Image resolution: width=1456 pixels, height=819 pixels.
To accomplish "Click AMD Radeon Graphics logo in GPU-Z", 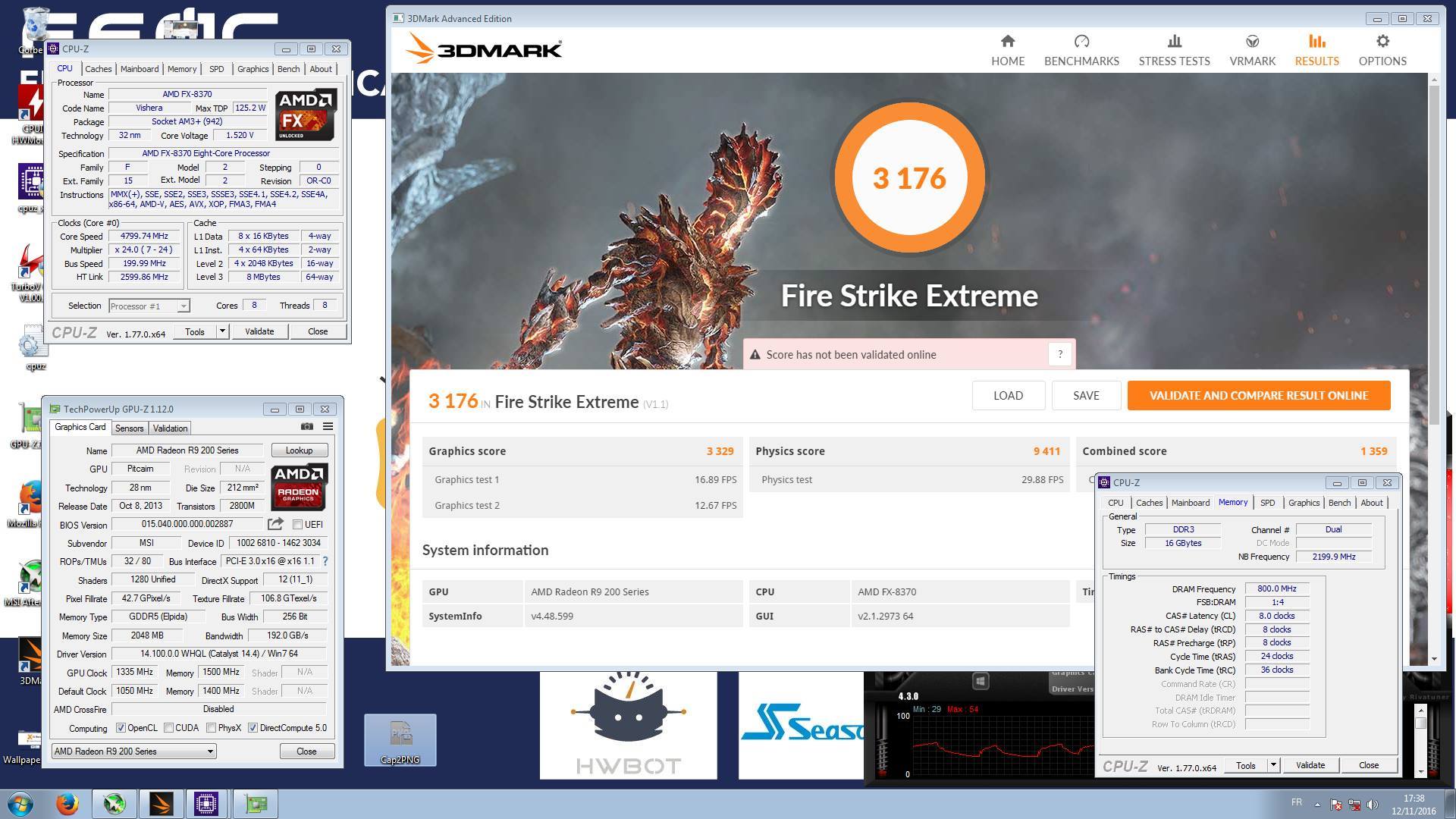I will tap(299, 486).
